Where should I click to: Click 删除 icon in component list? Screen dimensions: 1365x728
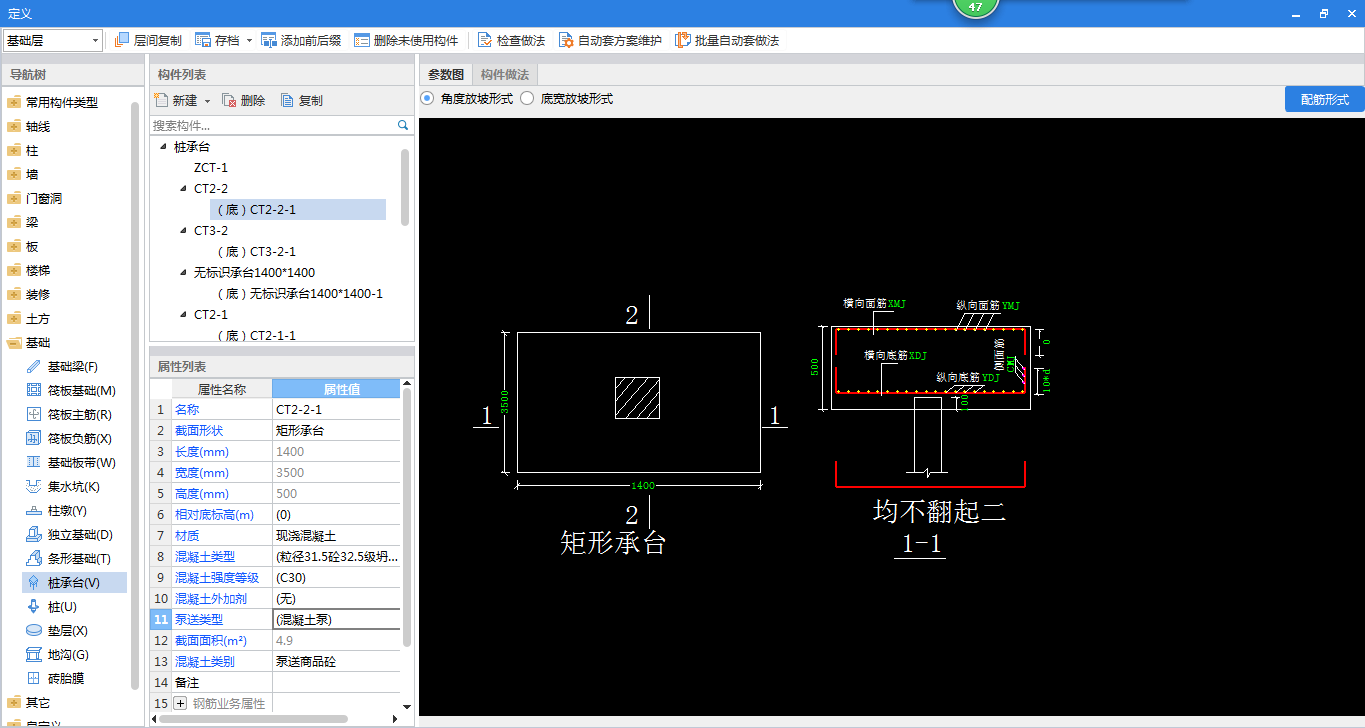(229, 100)
